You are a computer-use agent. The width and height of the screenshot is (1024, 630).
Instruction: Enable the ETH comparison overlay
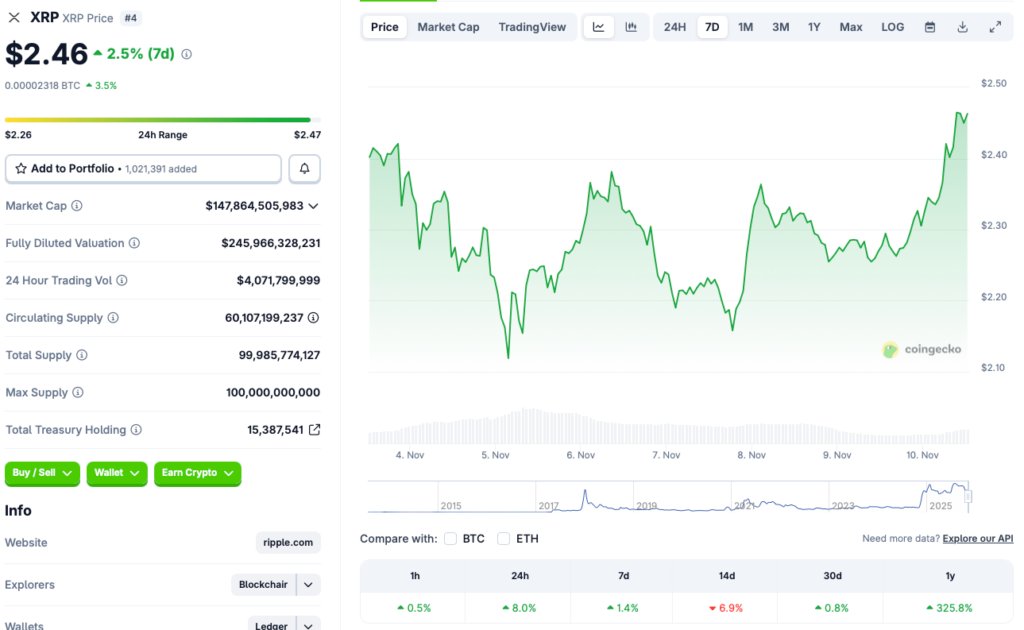coord(503,538)
